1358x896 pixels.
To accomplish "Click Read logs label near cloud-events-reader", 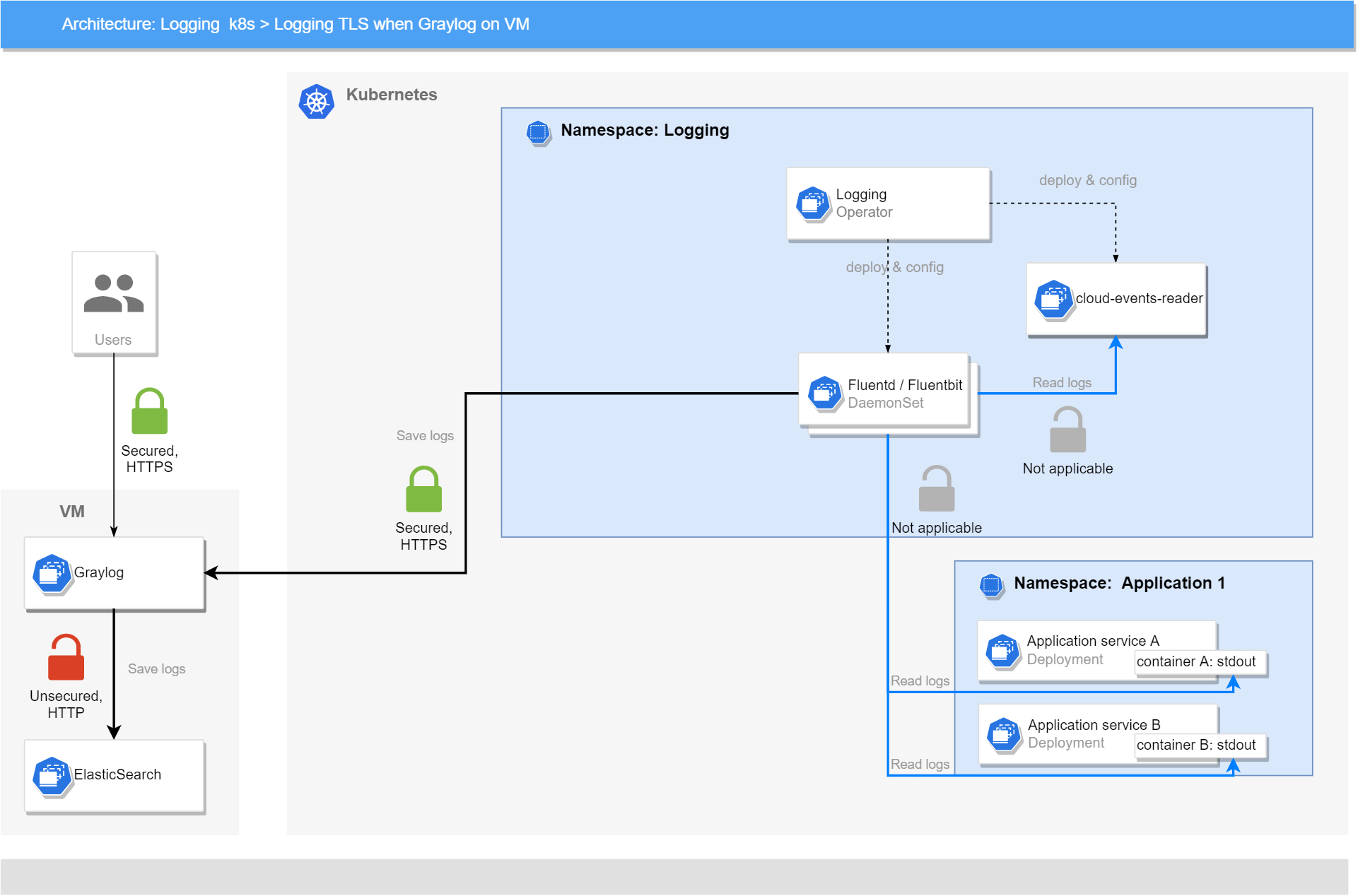I will click(1062, 382).
